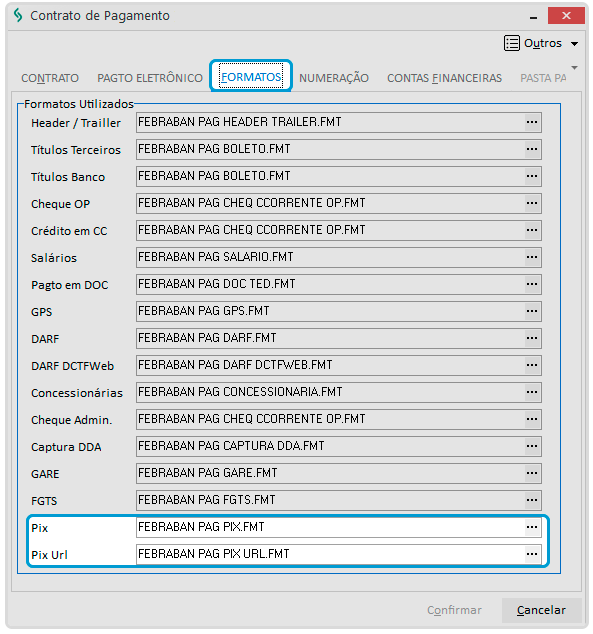Click the Cancelar button
The height and width of the screenshot is (634, 593).
pyautogui.click(x=541, y=610)
